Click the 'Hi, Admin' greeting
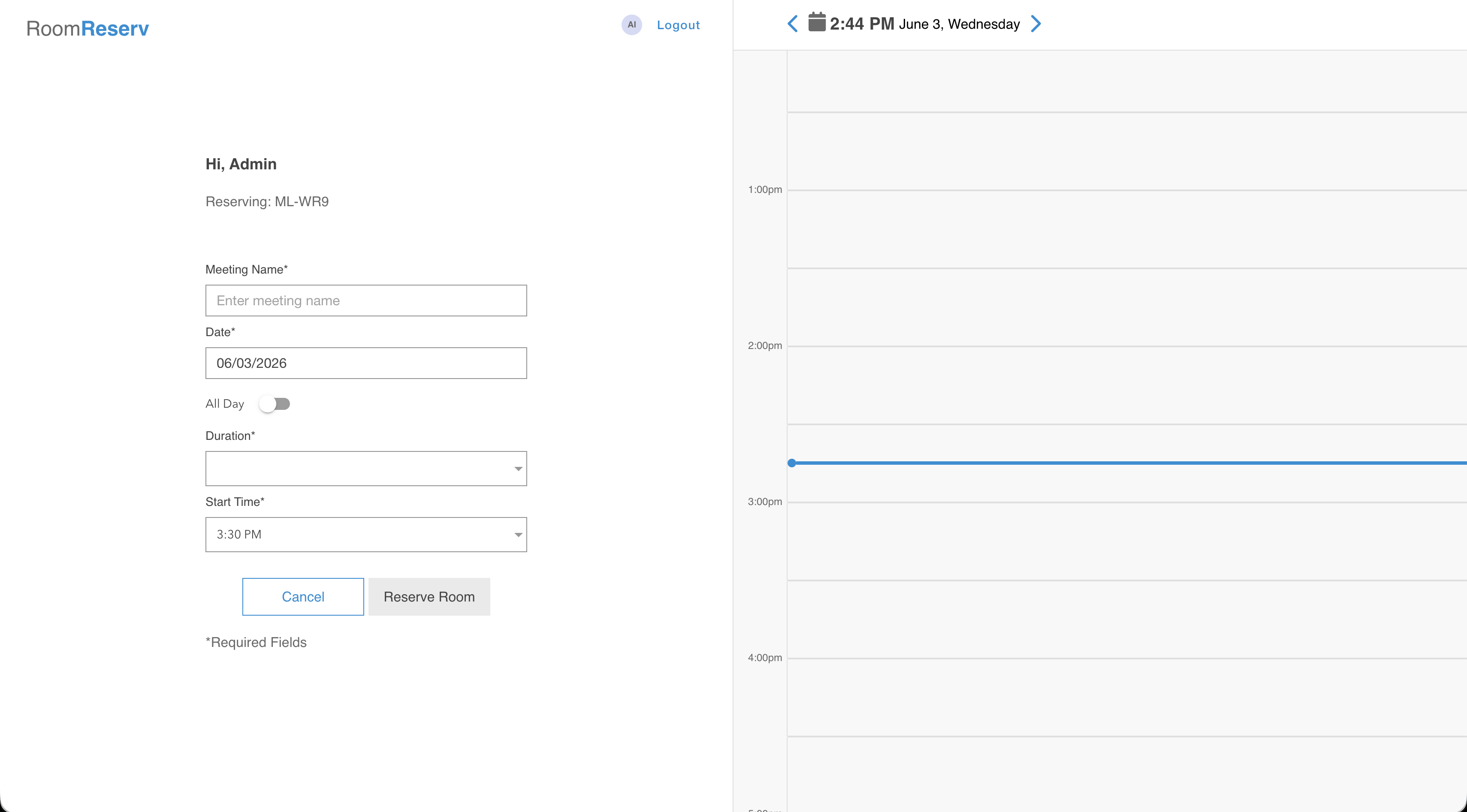Screen dimensions: 1467x812 (x=241, y=164)
